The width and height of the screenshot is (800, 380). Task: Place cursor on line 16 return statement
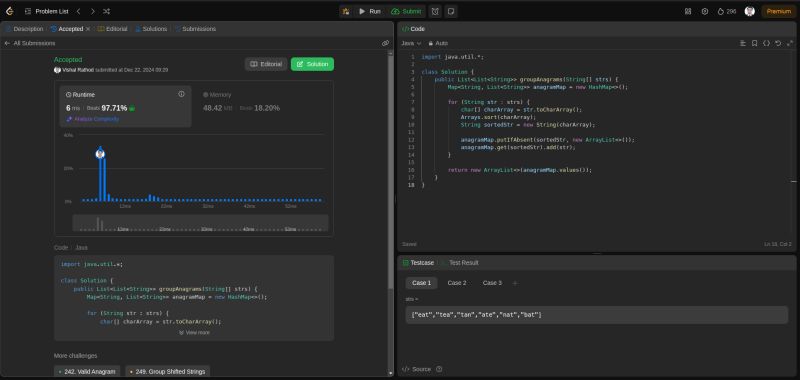click(x=519, y=170)
